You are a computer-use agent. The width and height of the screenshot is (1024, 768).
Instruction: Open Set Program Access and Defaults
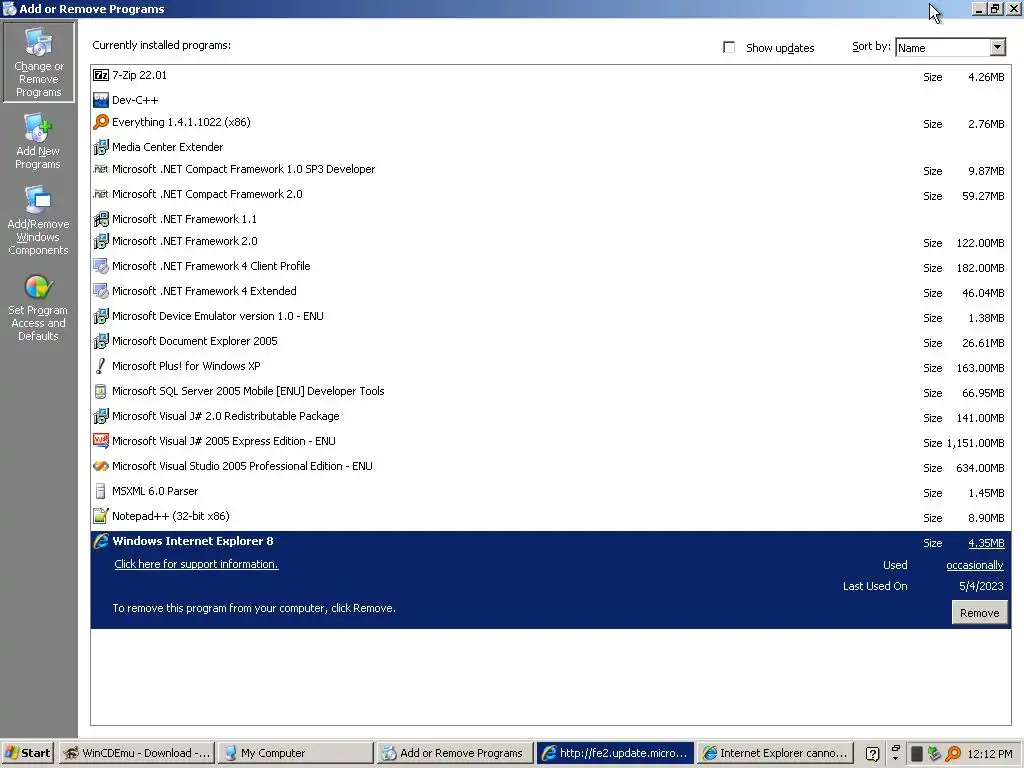pyautogui.click(x=38, y=308)
